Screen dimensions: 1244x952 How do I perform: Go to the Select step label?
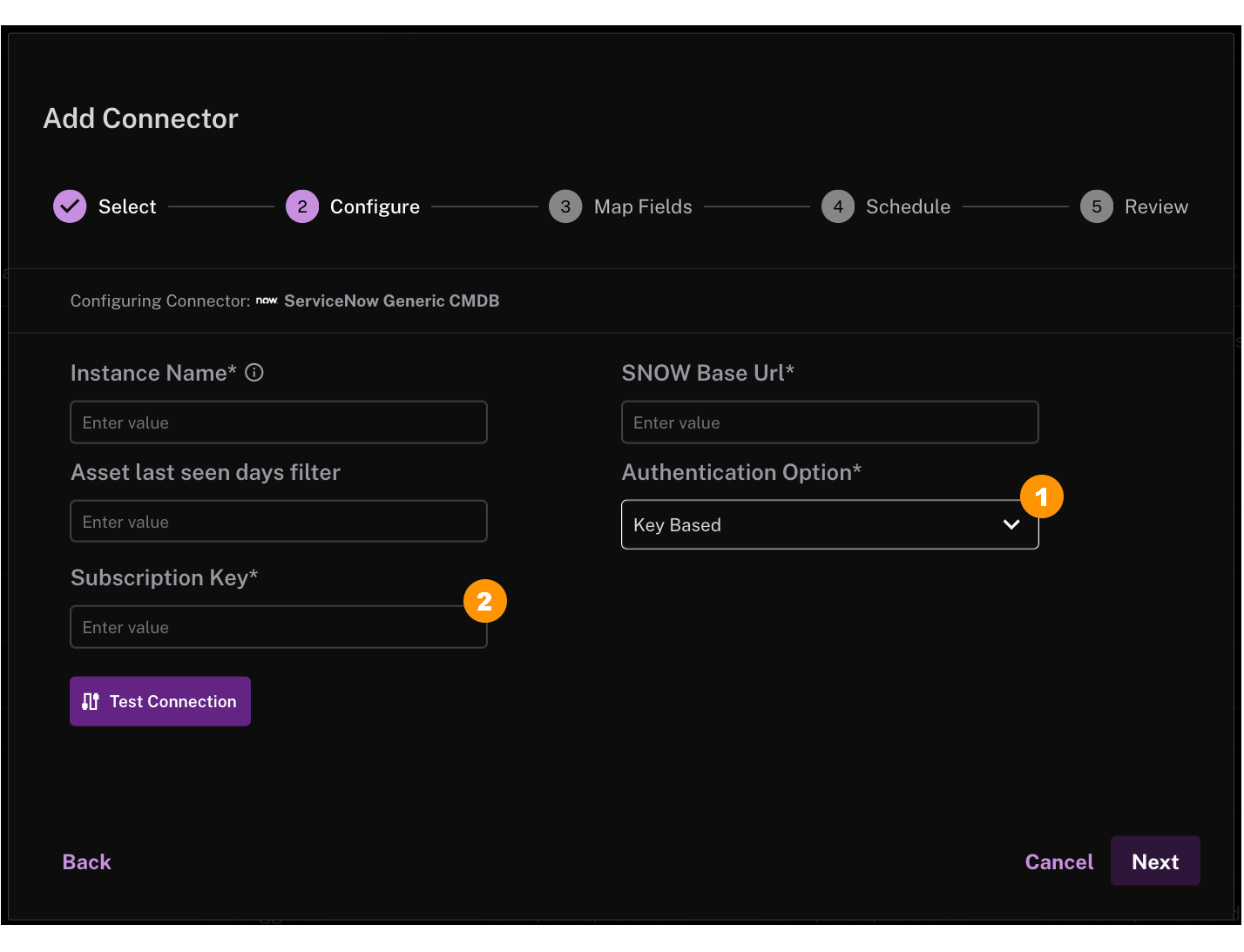pos(127,206)
